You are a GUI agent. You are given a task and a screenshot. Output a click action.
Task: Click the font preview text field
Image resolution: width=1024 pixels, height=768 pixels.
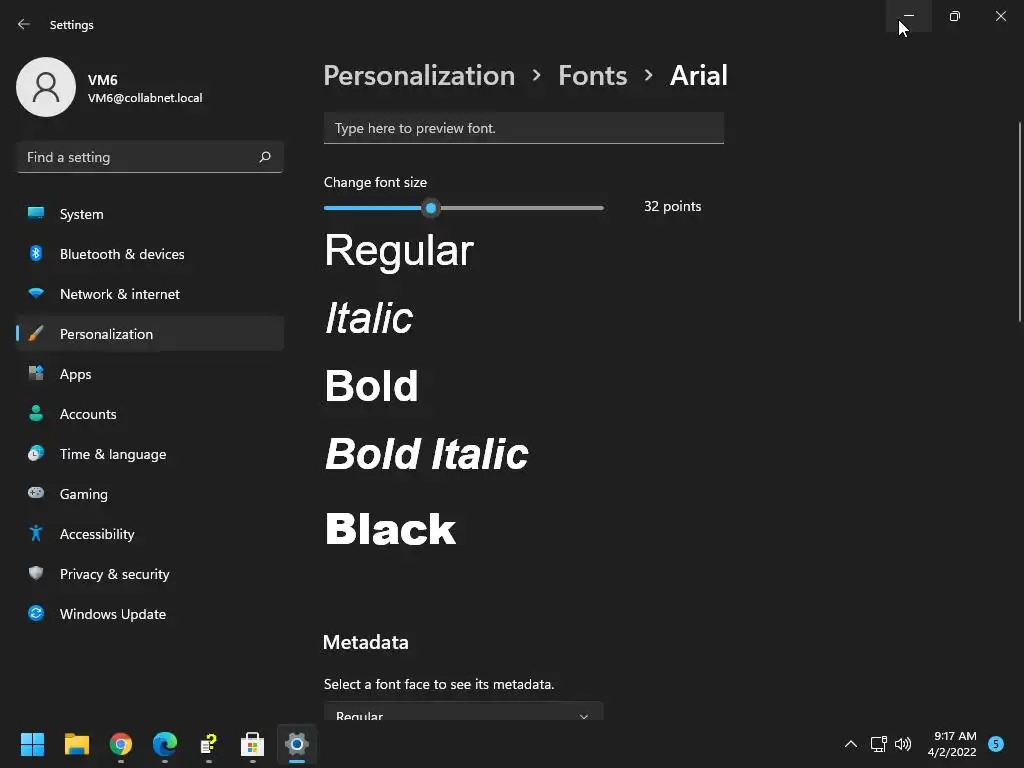523,128
